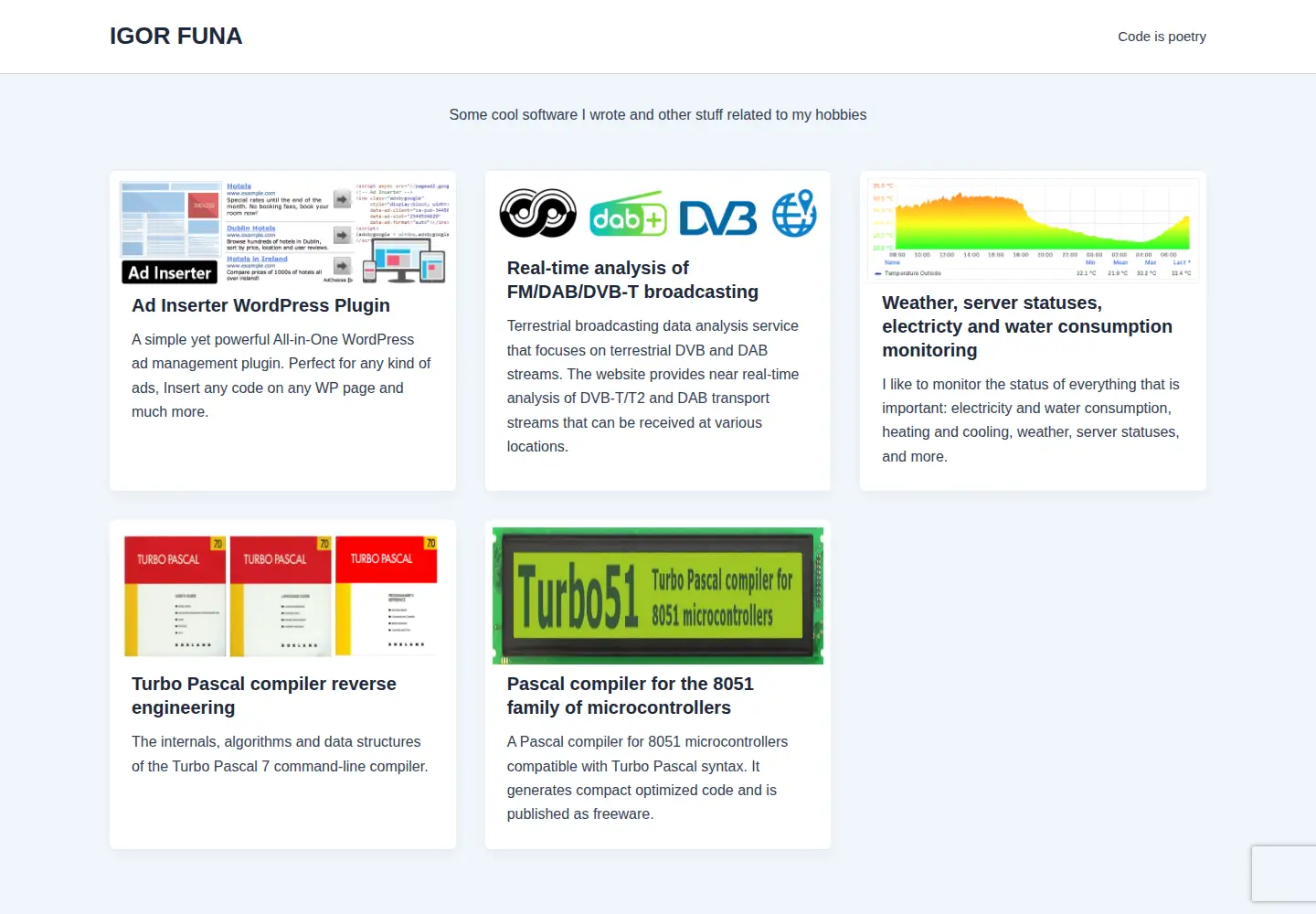Click the middle Turbo Pascal book cover

point(281,596)
